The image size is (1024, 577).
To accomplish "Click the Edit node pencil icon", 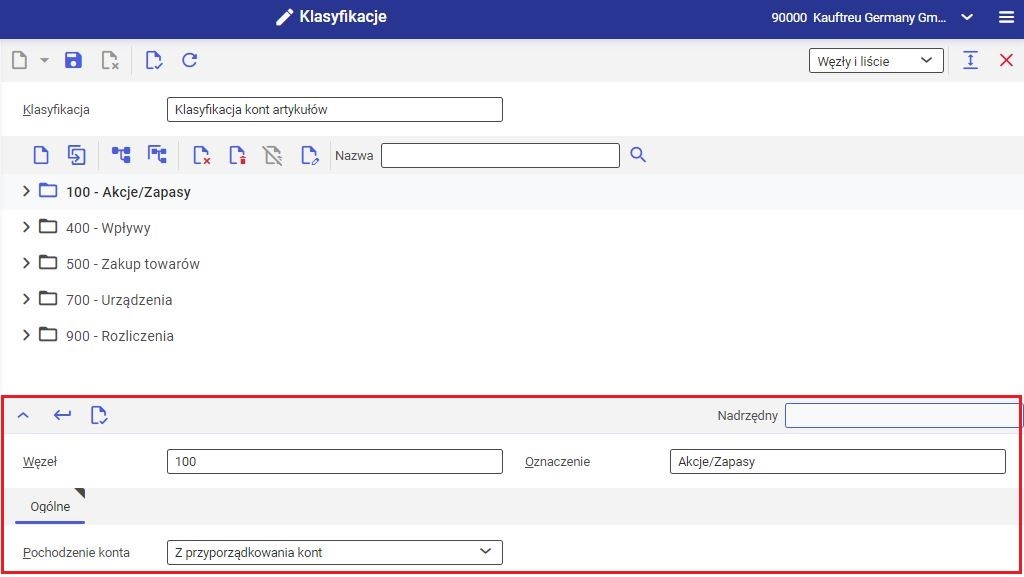I will [x=310, y=155].
